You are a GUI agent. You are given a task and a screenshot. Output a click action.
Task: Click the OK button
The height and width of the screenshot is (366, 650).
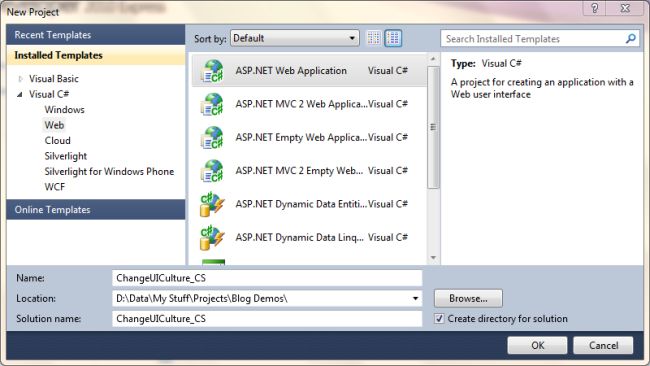[x=537, y=345]
